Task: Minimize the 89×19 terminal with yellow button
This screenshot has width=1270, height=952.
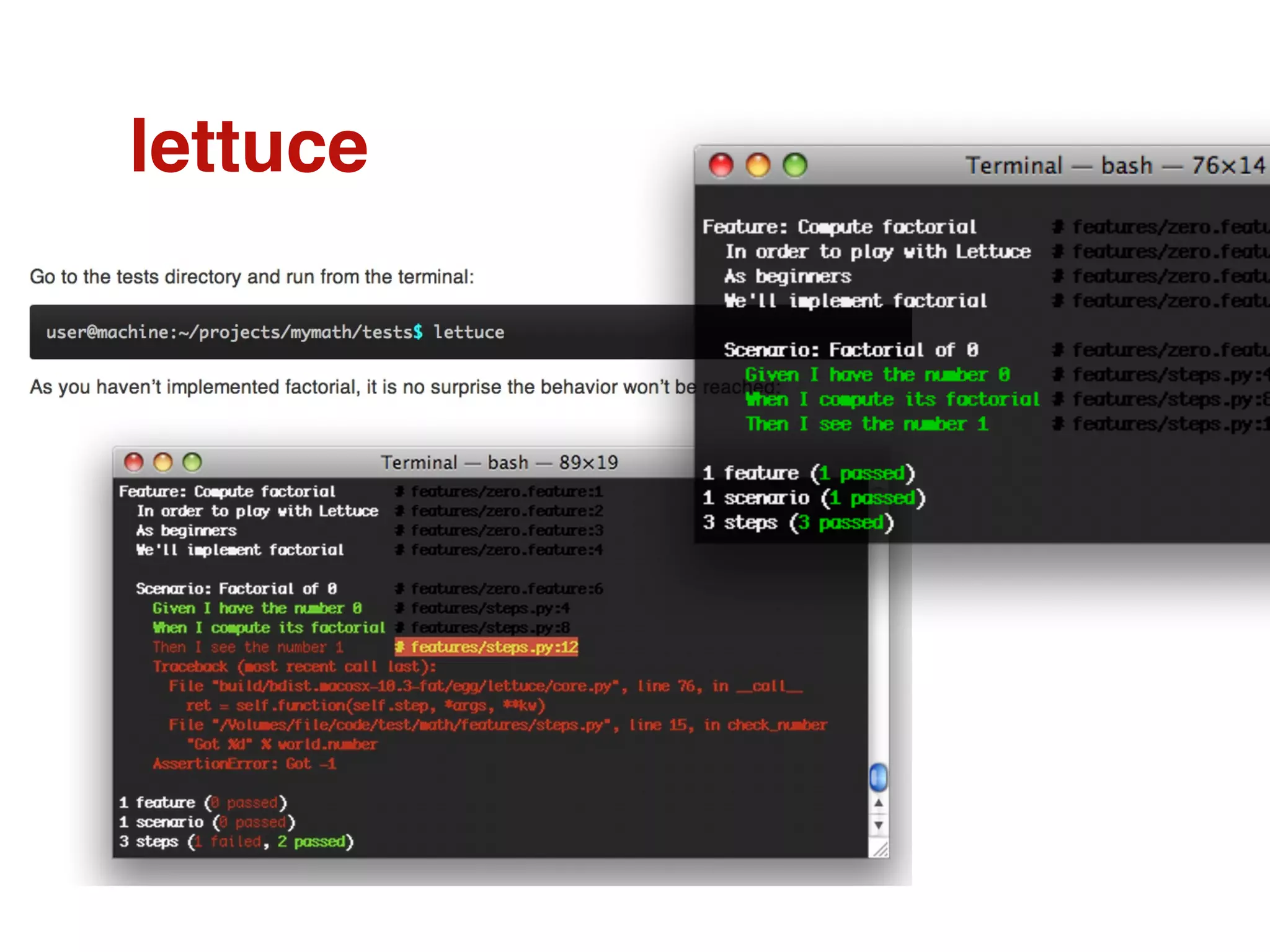Action: point(163,462)
